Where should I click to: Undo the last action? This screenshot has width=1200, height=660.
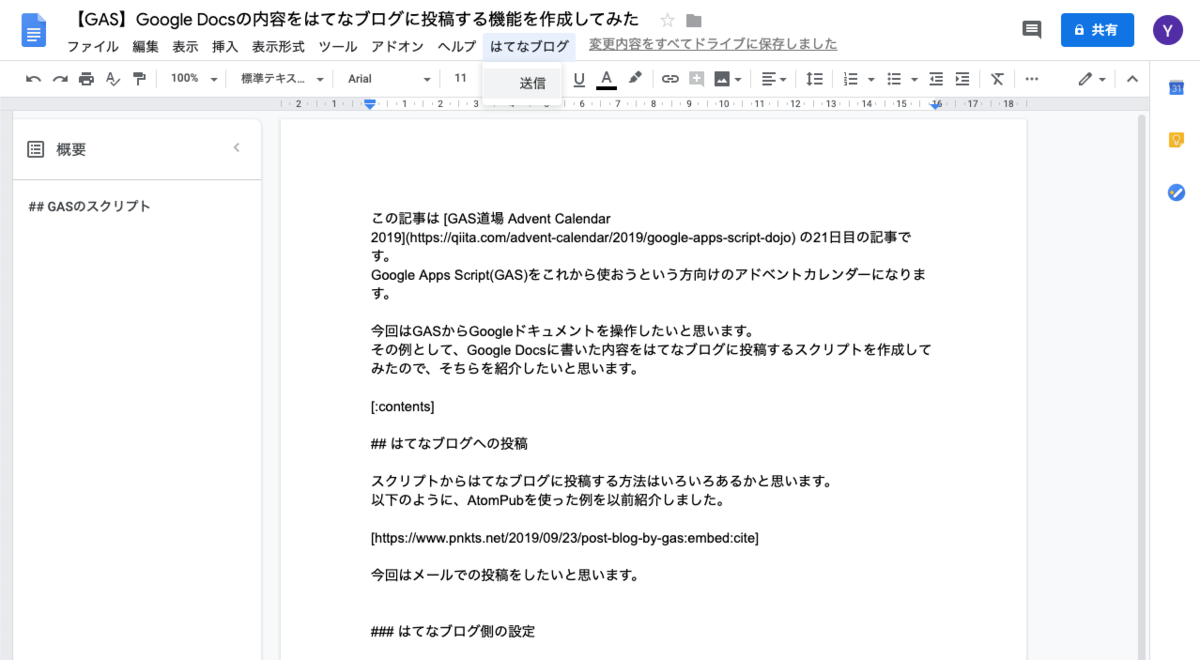click(x=33, y=79)
